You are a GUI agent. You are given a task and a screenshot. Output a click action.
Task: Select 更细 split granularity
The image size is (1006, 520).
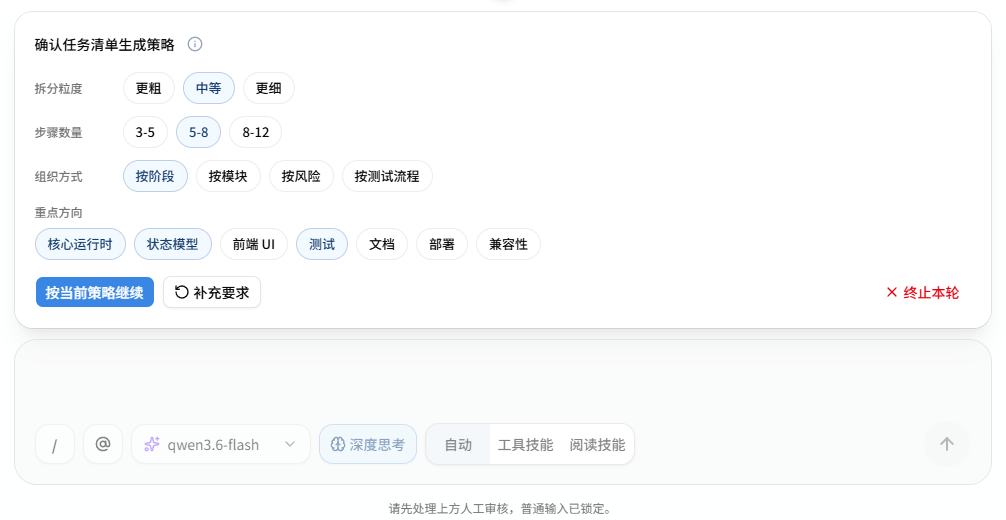point(269,88)
